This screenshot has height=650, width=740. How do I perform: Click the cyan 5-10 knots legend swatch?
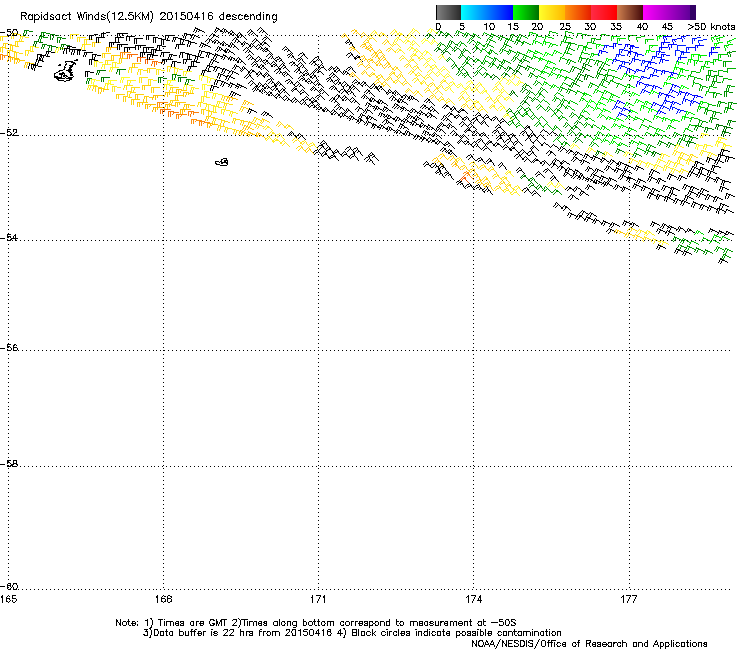point(474,12)
